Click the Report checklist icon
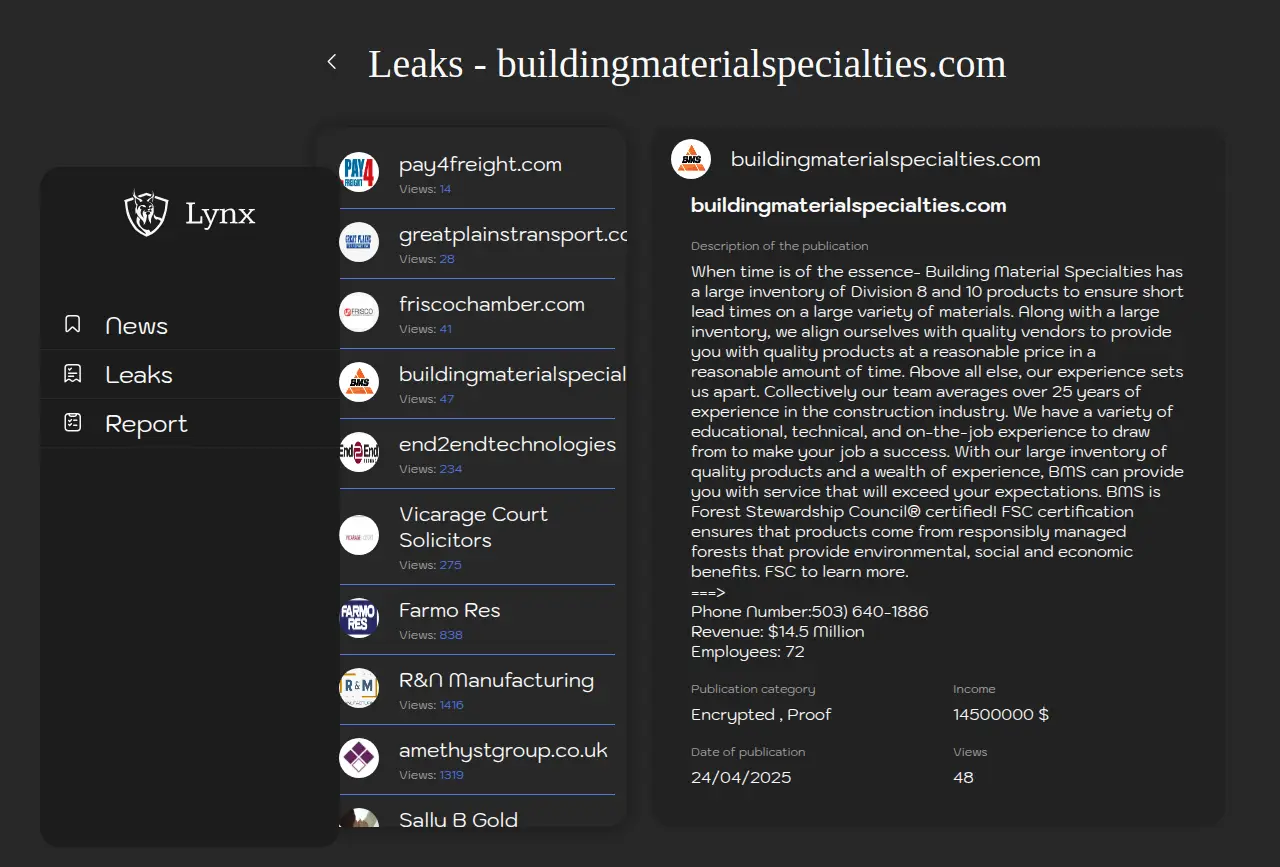1280x867 pixels. (73, 423)
